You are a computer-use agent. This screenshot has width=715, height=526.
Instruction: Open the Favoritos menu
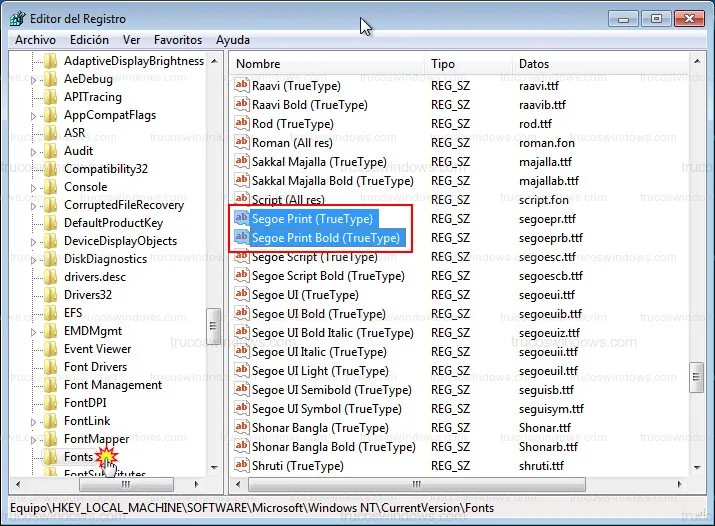click(x=177, y=40)
